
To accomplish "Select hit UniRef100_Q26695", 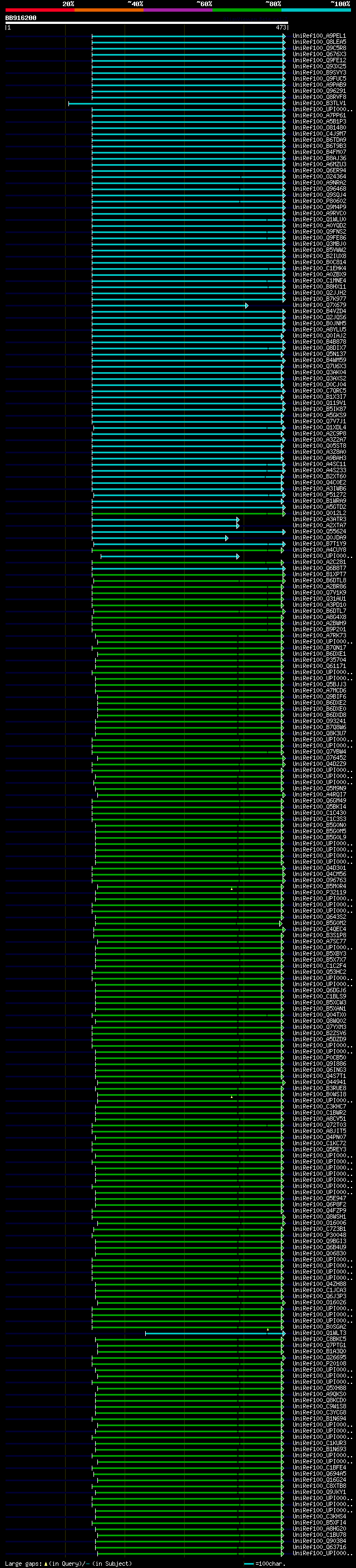I will point(319,1357).
